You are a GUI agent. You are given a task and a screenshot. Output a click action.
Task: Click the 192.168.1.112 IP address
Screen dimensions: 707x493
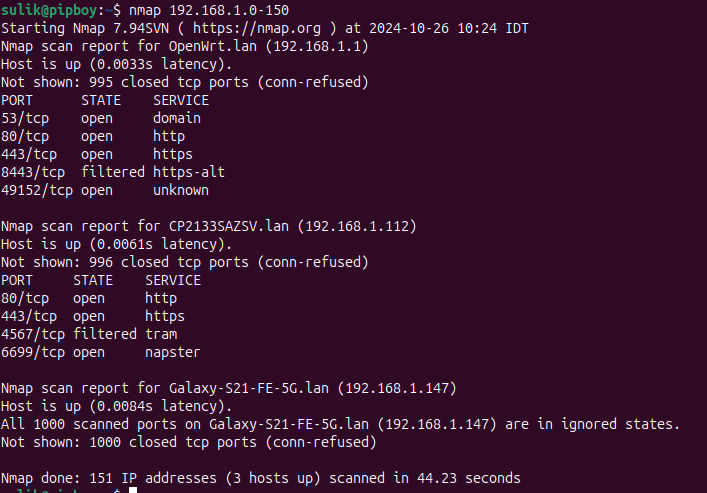(357, 226)
